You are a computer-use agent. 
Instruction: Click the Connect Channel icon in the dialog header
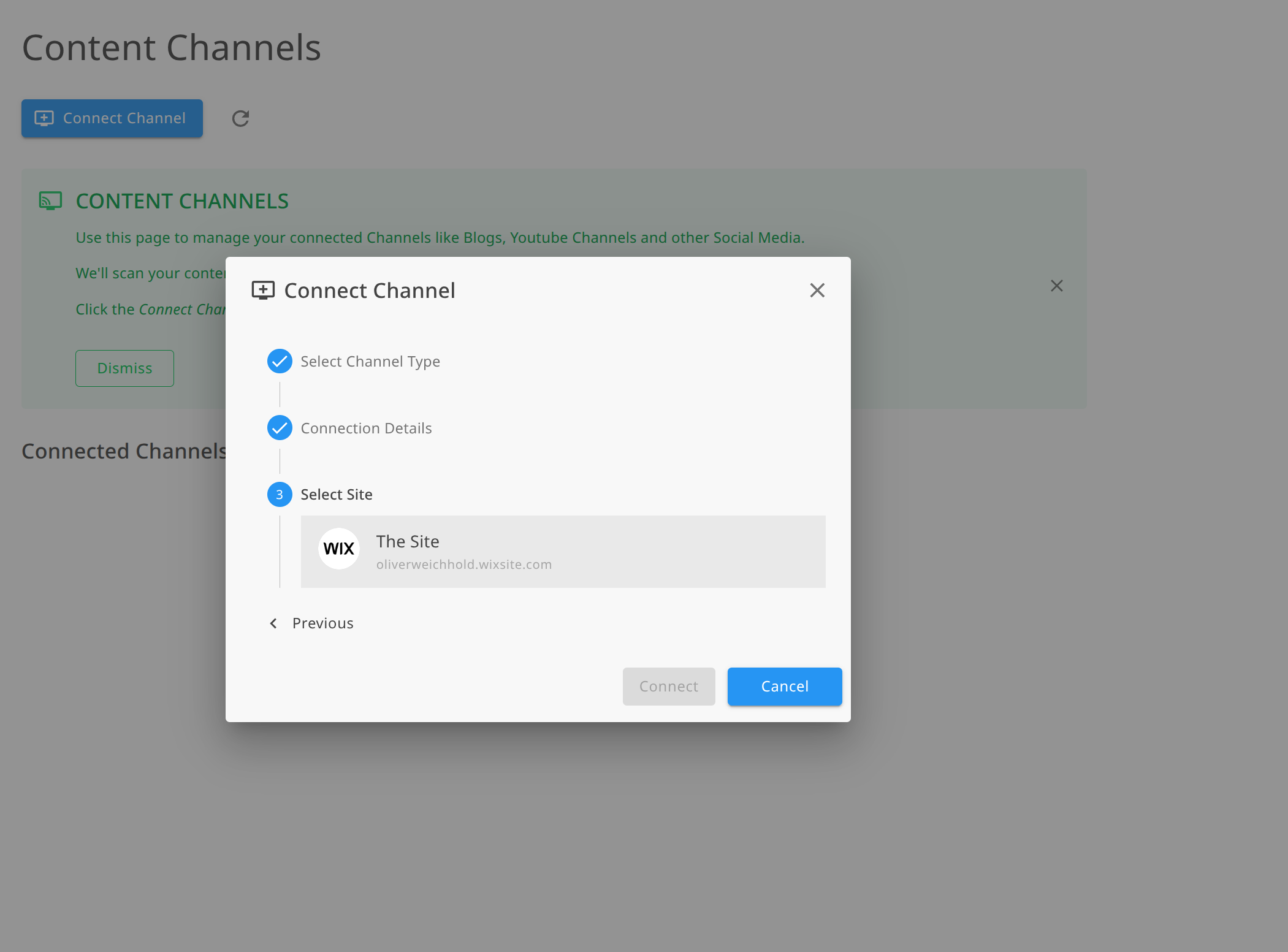point(263,290)
